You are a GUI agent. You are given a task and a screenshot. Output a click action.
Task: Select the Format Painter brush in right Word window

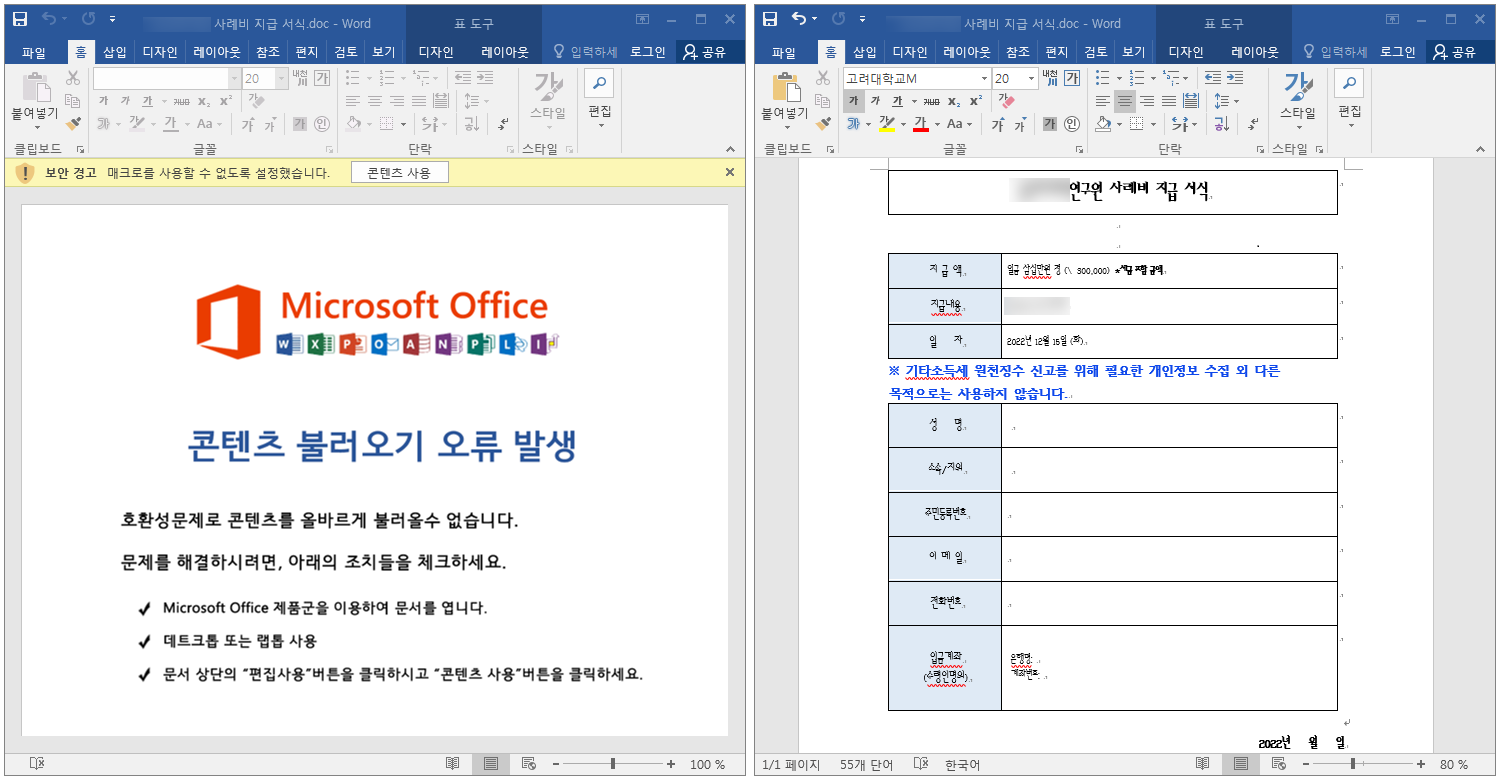pos(823,124)
